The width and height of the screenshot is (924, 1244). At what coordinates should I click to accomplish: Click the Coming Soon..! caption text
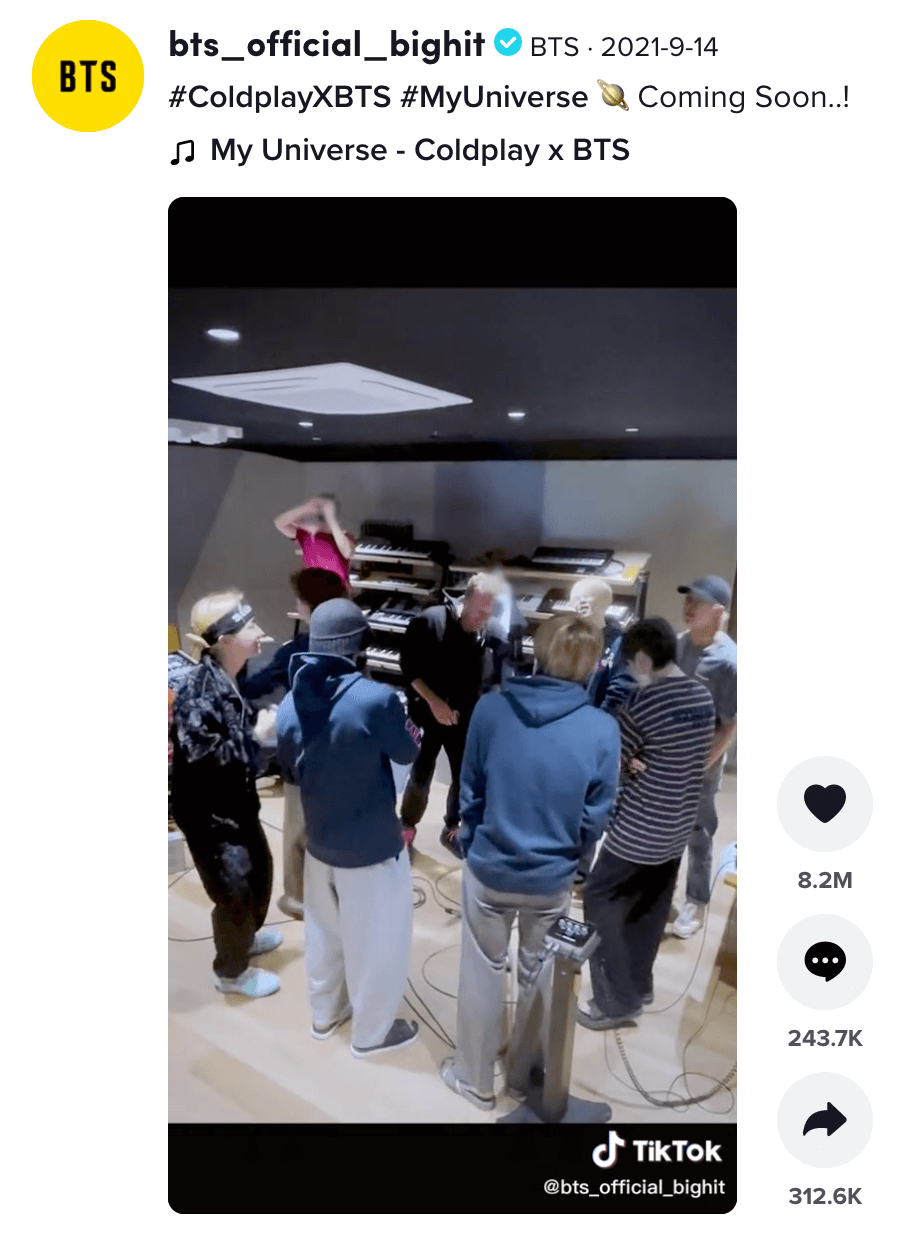tap(744, 97)
